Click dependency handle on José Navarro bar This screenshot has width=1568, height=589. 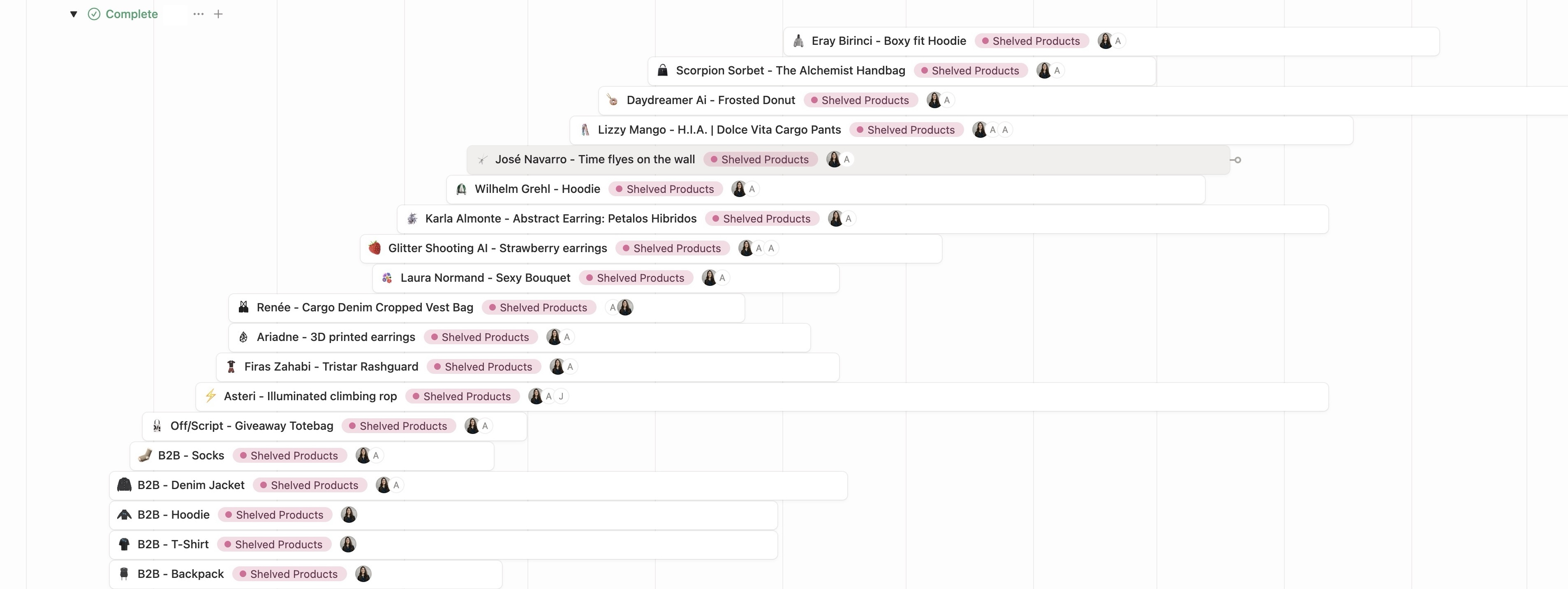[1236, 160]
